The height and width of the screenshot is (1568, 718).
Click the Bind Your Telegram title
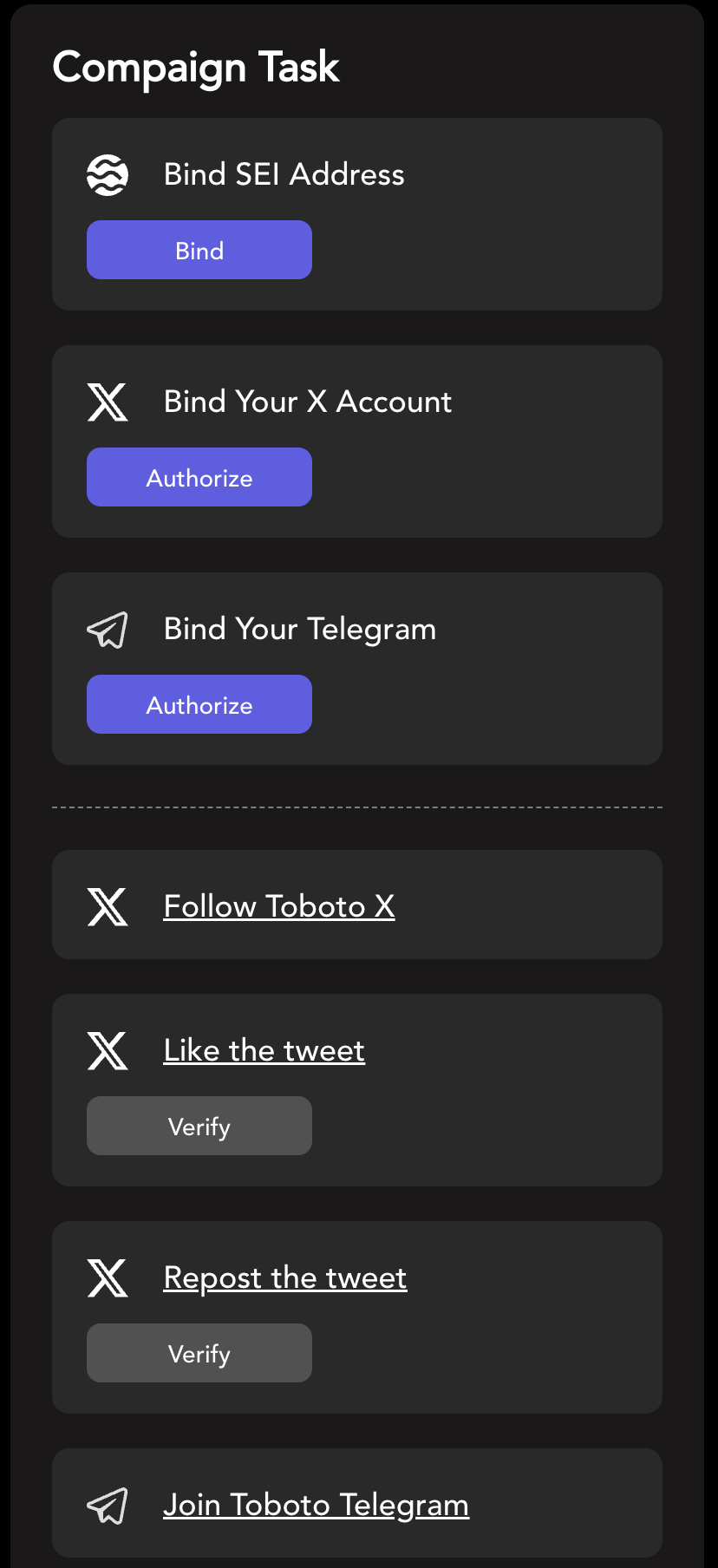tap(300, 630)
